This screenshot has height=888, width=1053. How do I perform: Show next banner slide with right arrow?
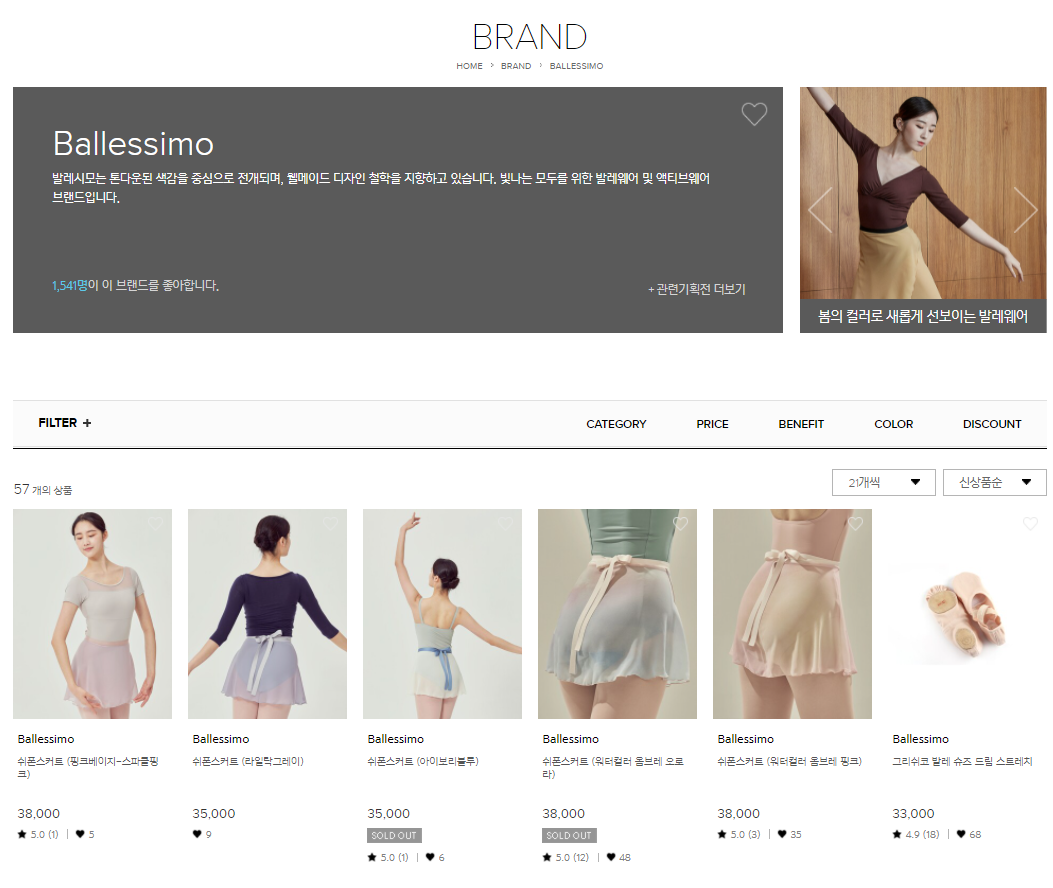(1025, 210)
